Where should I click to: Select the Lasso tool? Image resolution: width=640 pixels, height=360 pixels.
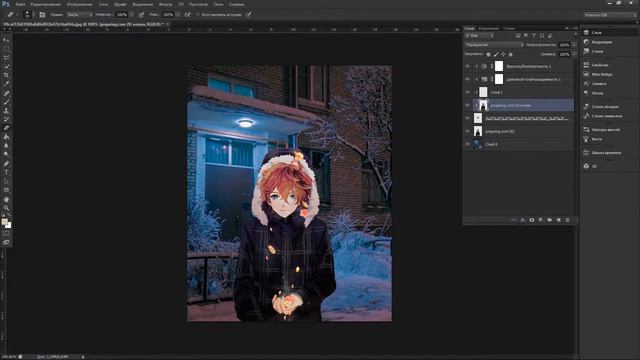pyautogui.click(x=6, y=58)
